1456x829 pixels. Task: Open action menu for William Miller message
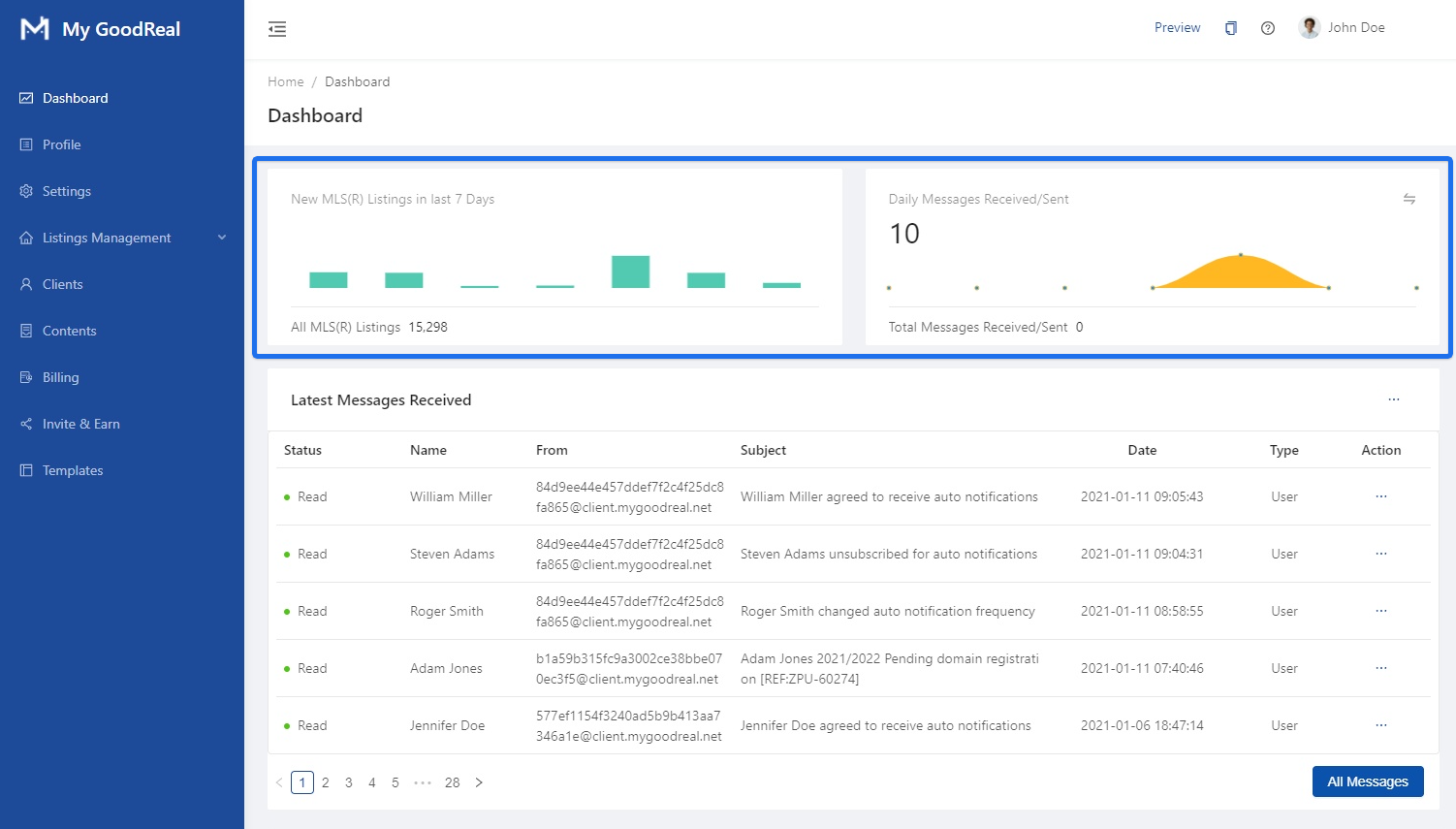(x=1381, y=496)
